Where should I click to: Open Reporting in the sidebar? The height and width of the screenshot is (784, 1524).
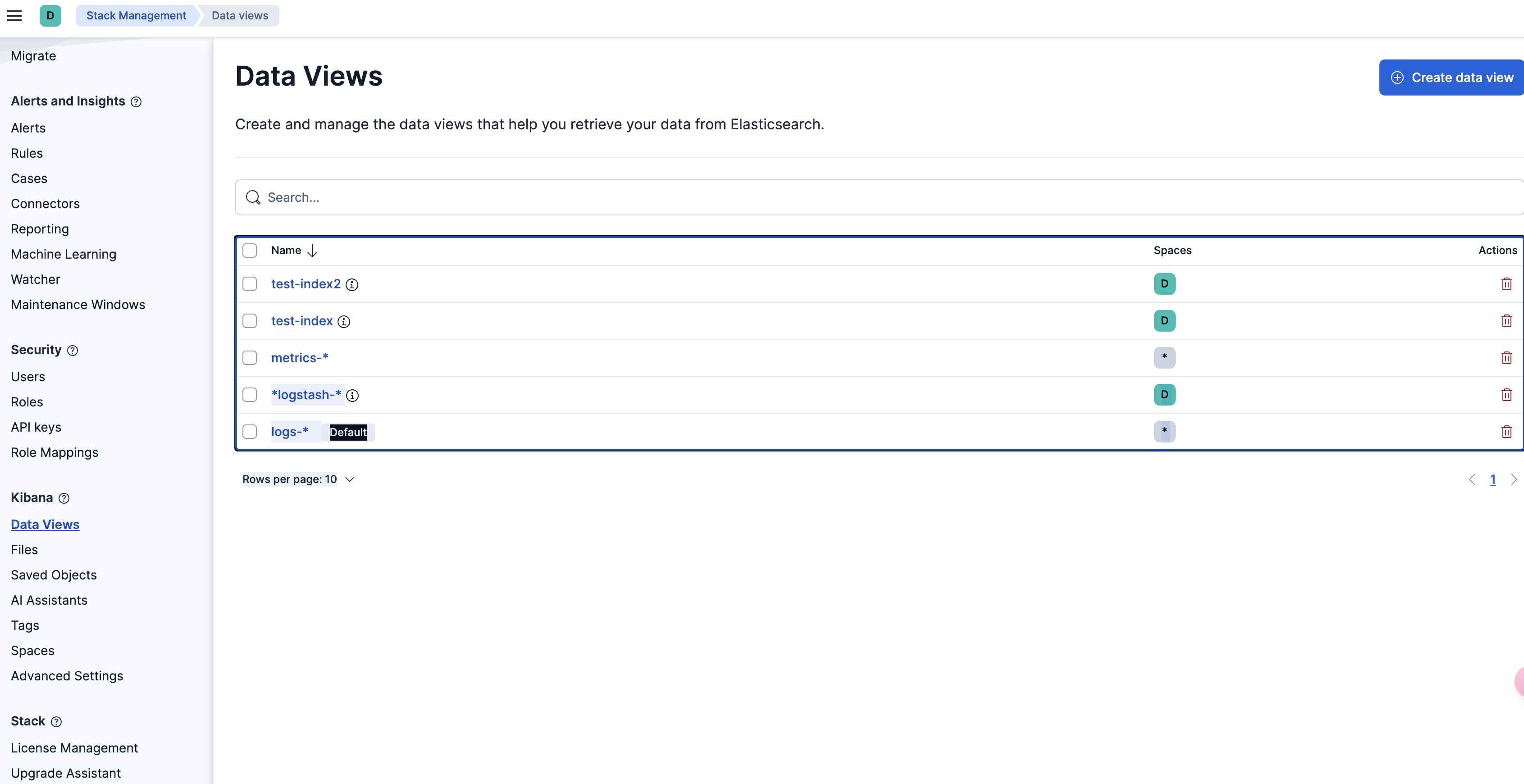40,230
